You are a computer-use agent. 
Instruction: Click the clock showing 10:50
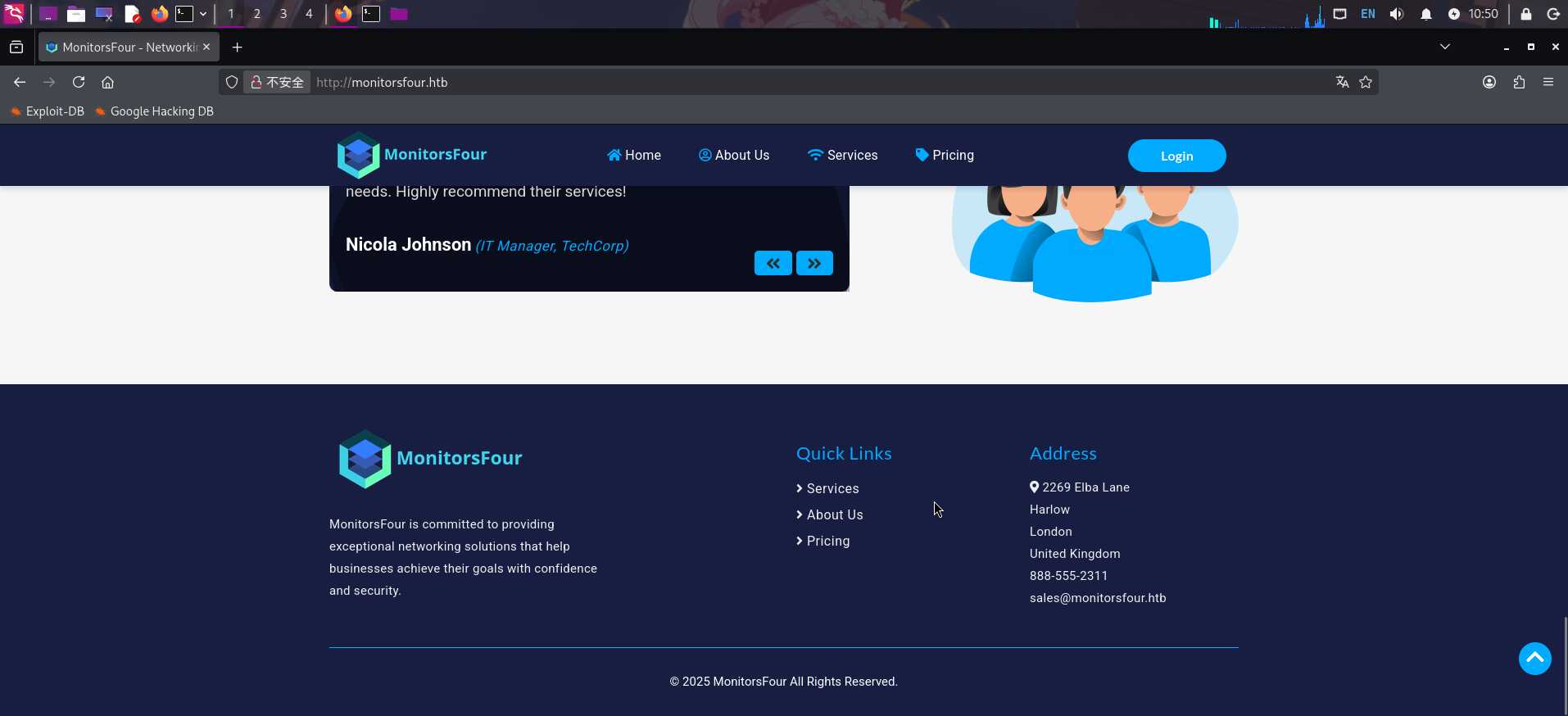1483,14
